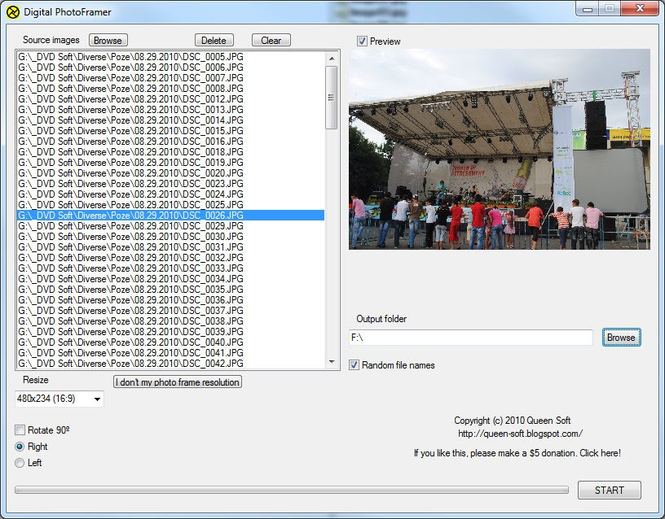Click the Digital PhotoFramer title bar icon
Image resolution: width=665 pixels, height=519 pixels.
tap(12, 11)
